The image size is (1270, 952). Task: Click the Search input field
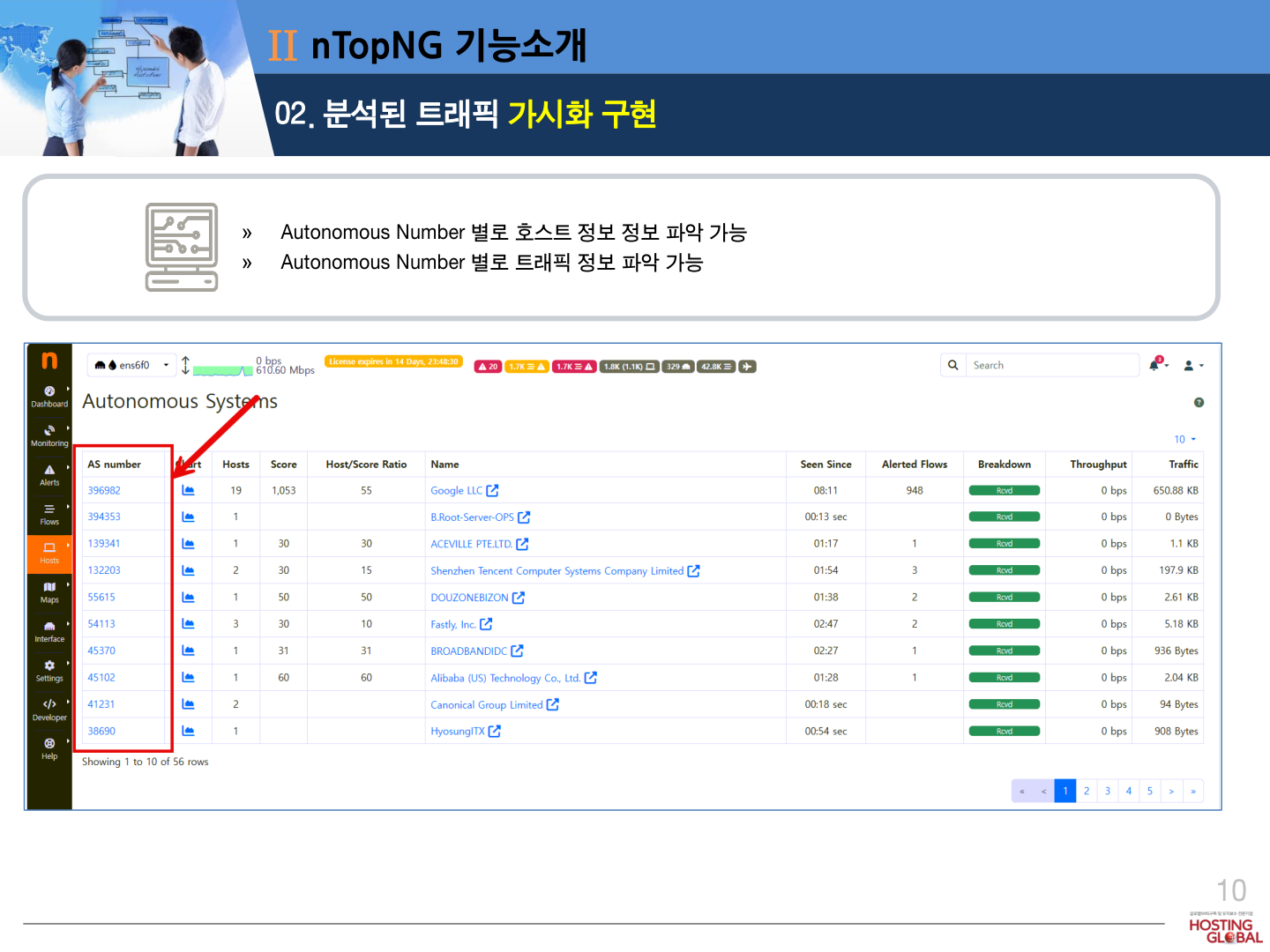click(x=1051, y=365)
